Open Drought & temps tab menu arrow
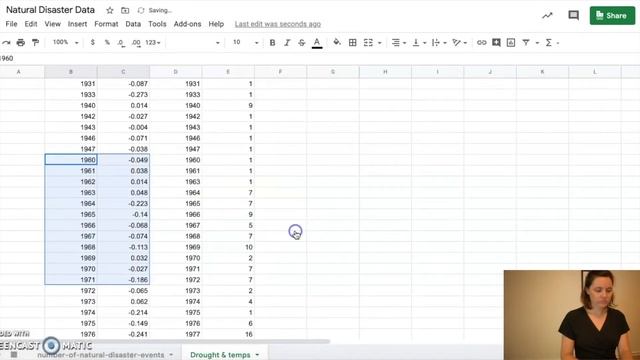 [x=257, y=355]
